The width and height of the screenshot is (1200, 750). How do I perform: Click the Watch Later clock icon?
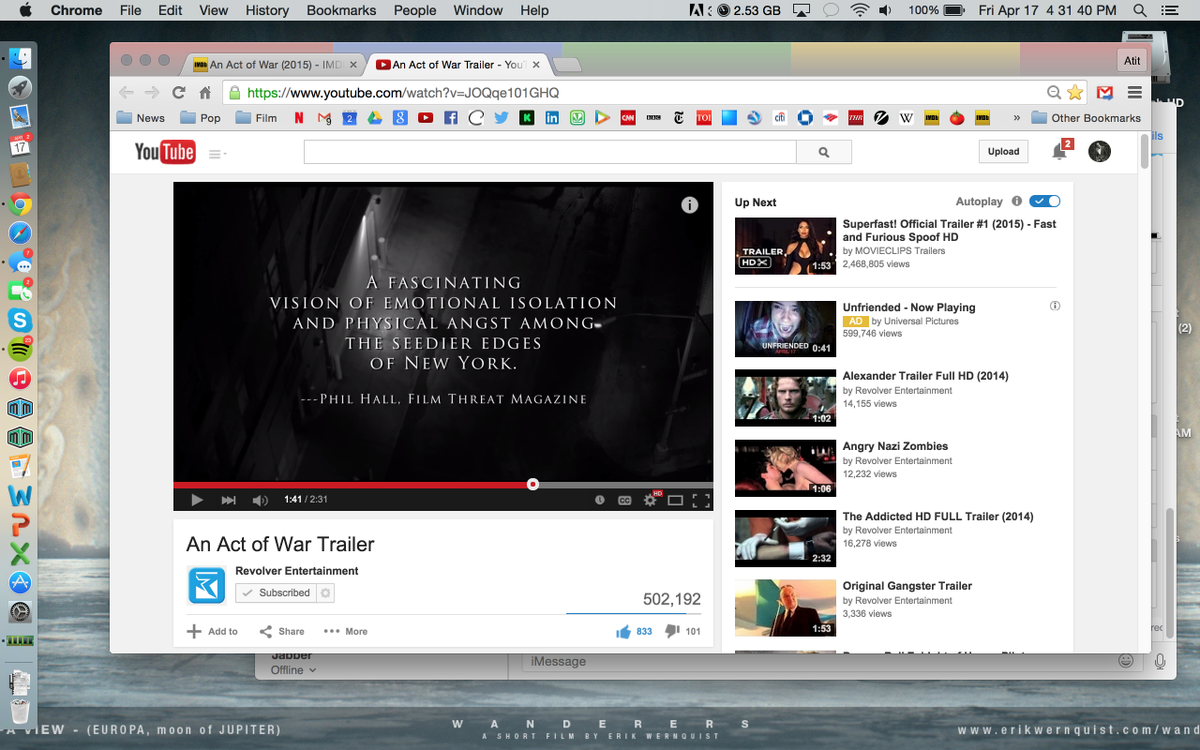600,500
